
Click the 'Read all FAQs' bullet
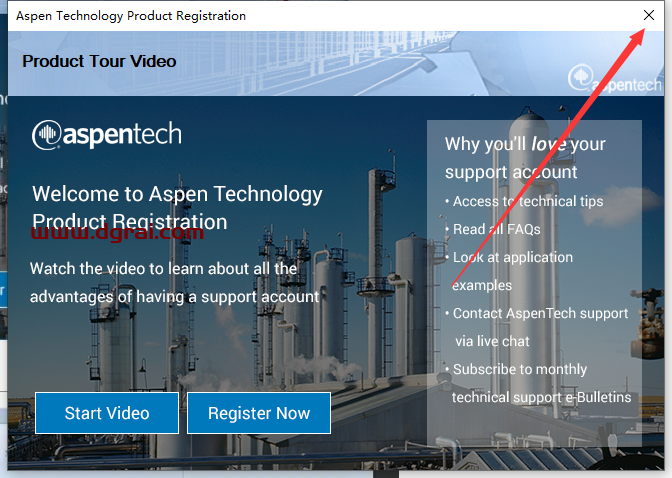point(492,229)
